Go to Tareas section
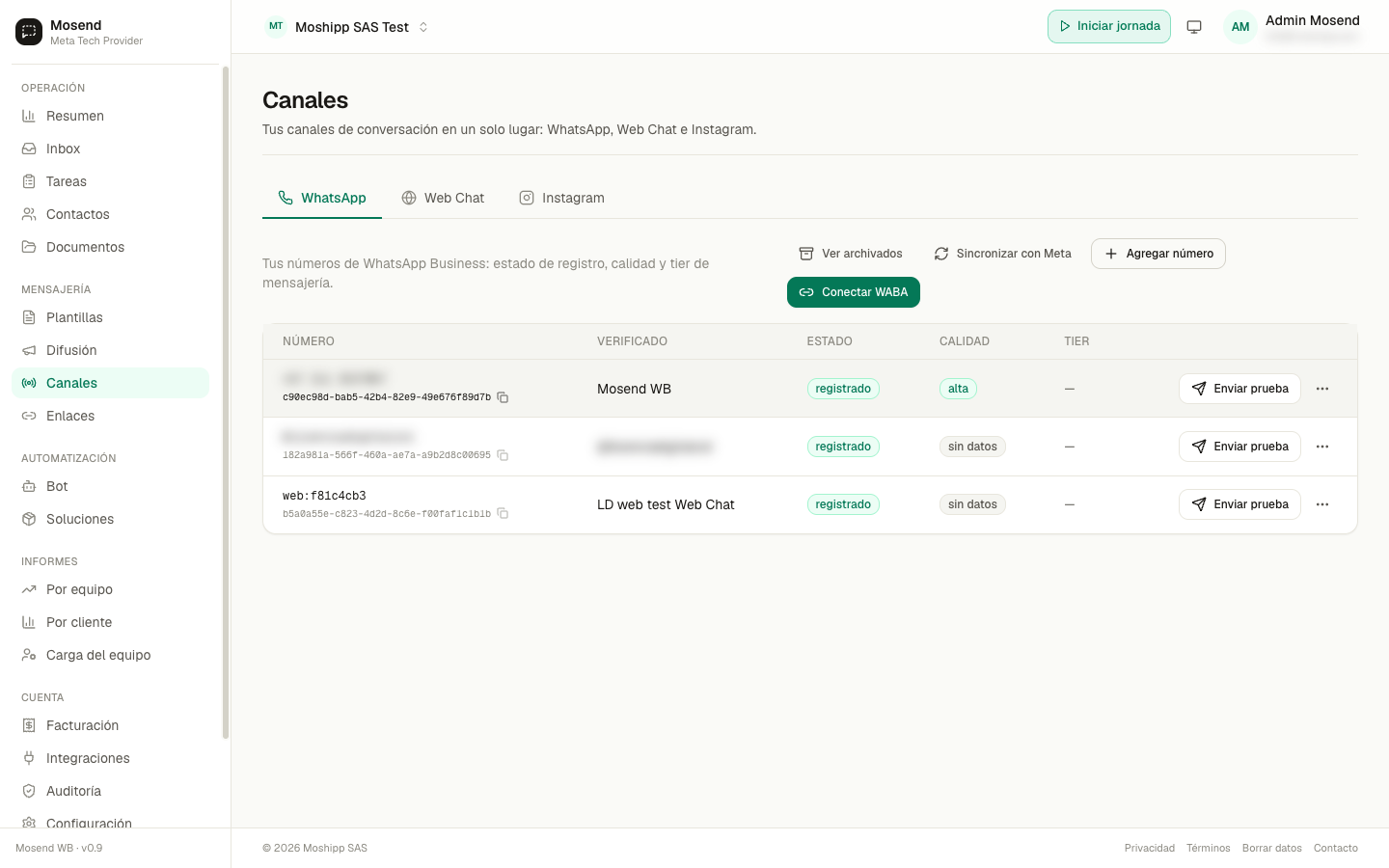The height and width of the screenshot is (868, 1389). pos(110,181)
